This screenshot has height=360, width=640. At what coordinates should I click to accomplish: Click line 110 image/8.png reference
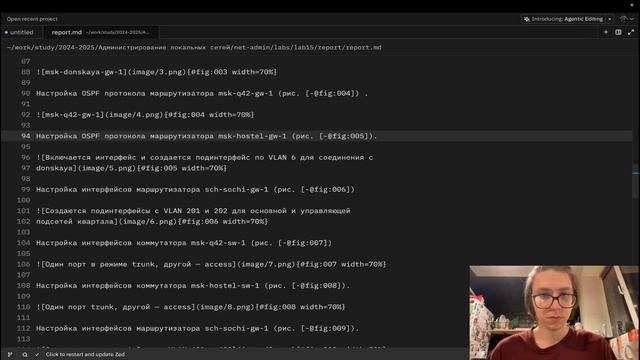(x=191, y=307)
